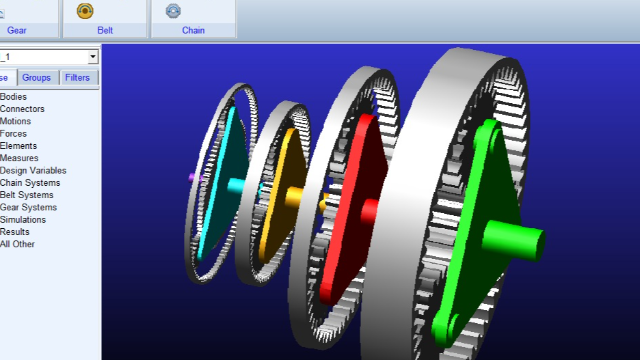Viewport: 640px width, 360px height.
Task: Expand the Connectors tree entry
Action: (22, 109)
